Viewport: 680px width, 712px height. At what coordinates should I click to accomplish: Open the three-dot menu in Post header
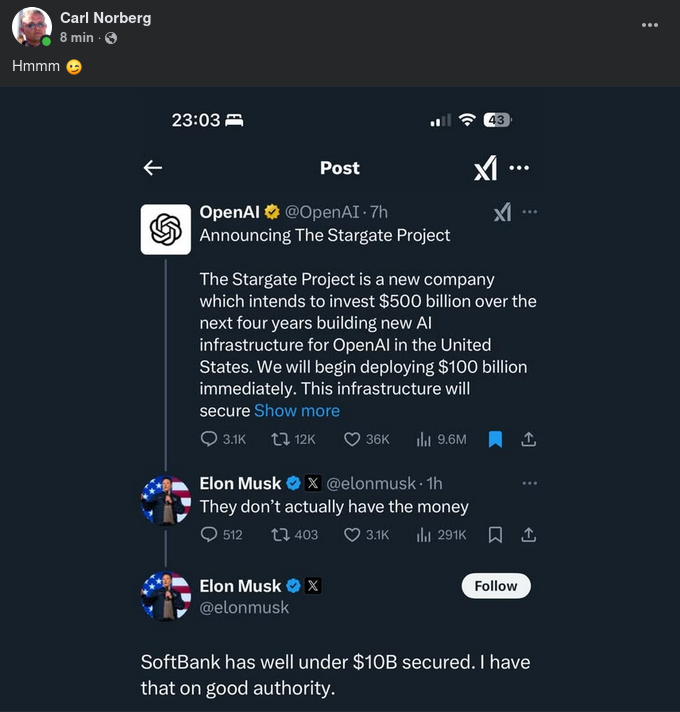pos(519,168)
